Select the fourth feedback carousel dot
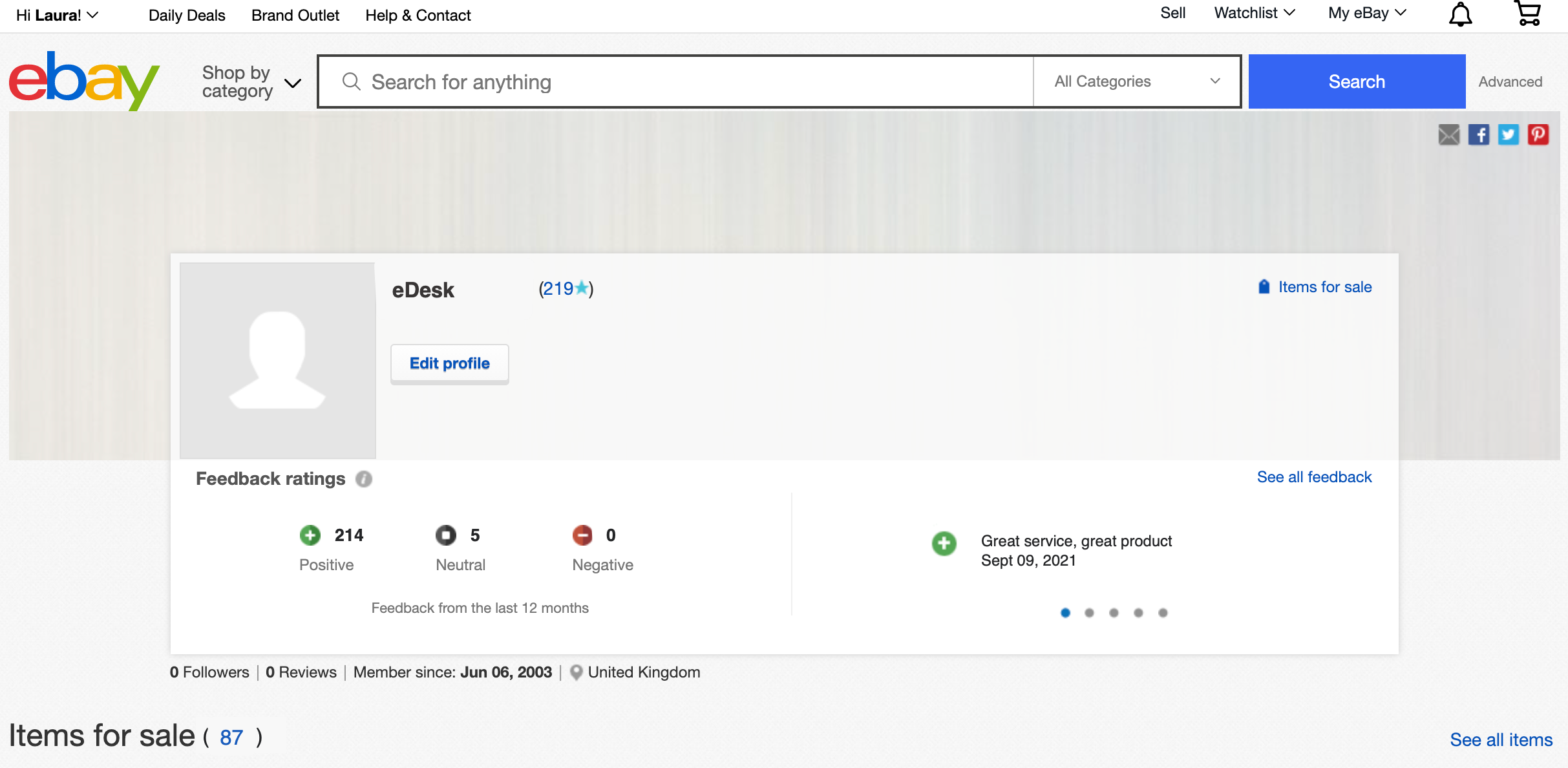Viewport: 1568px width, 768px height. pos(1138,612)
